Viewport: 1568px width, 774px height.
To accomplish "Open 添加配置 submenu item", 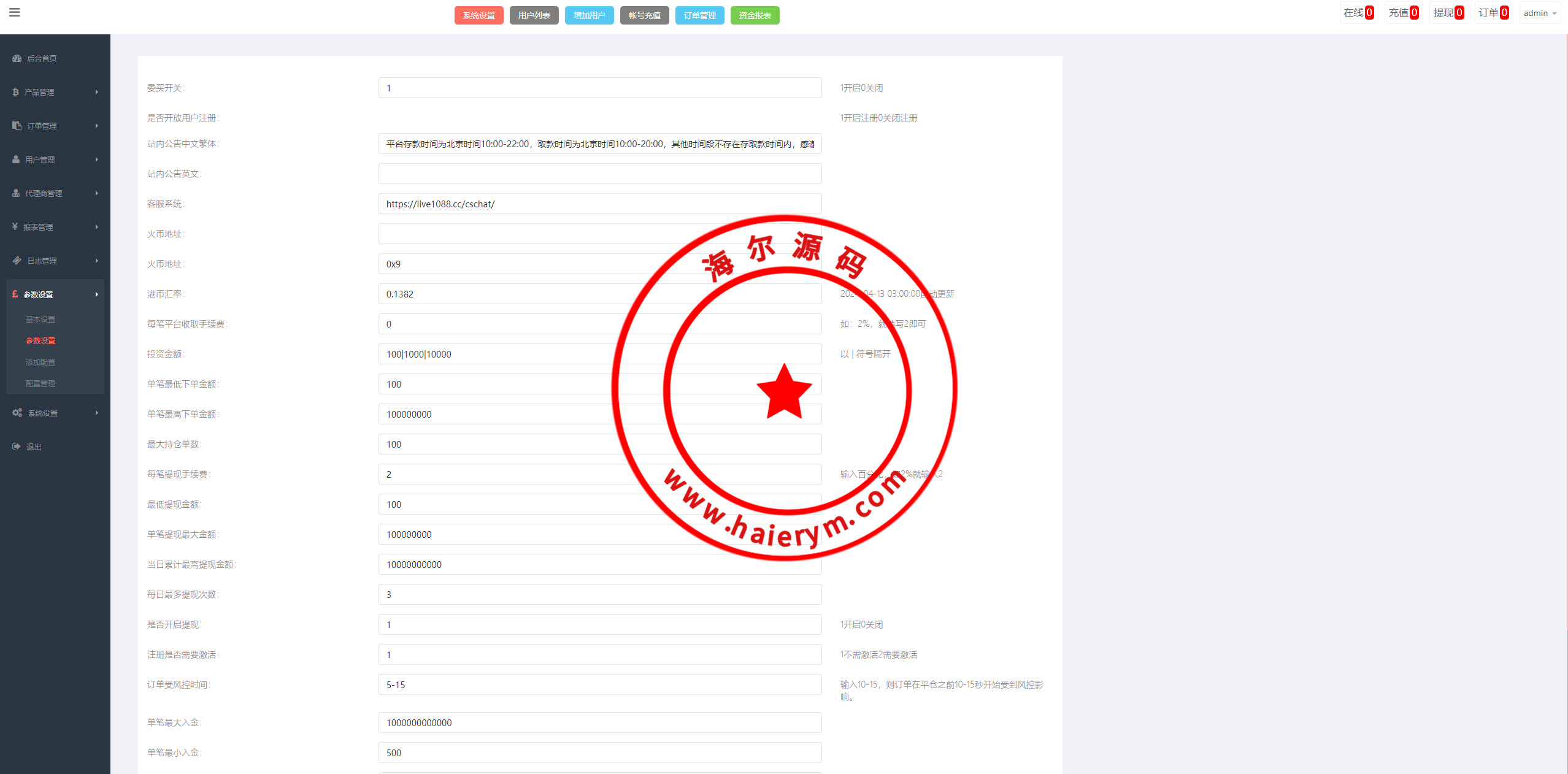I will click(x=40, y=362).
